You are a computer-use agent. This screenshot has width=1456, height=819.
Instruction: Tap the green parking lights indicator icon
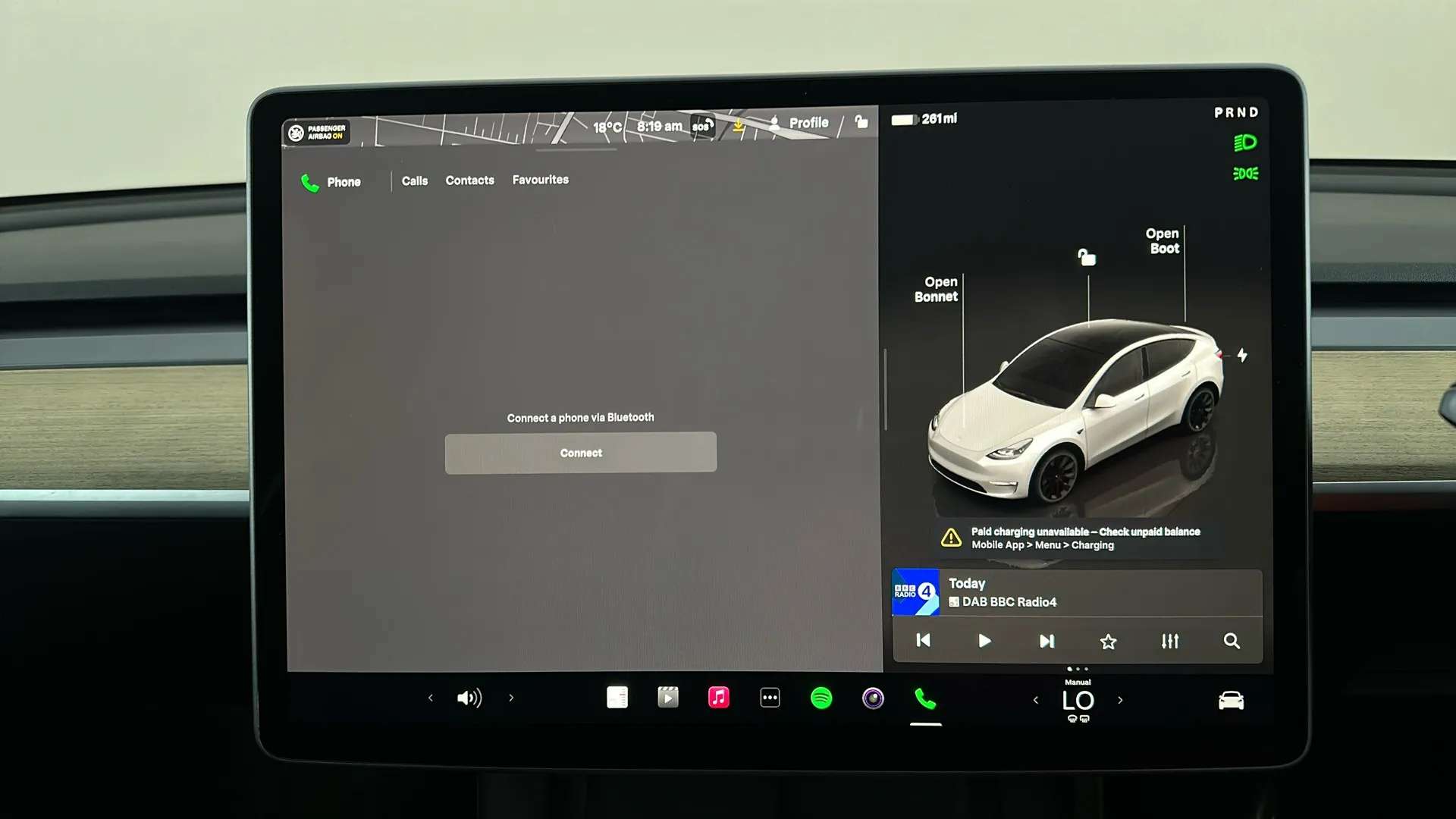coord(1245,174)
